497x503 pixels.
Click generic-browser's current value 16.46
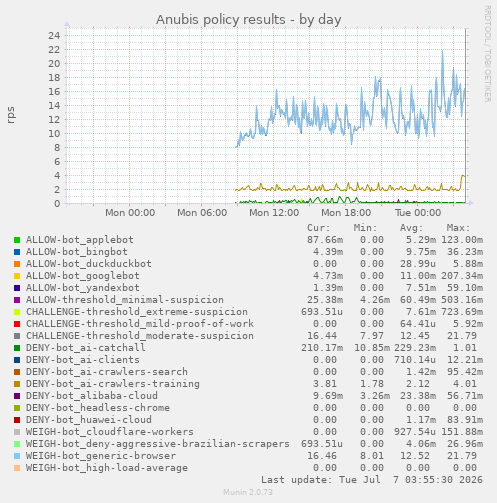click(322, 456)
